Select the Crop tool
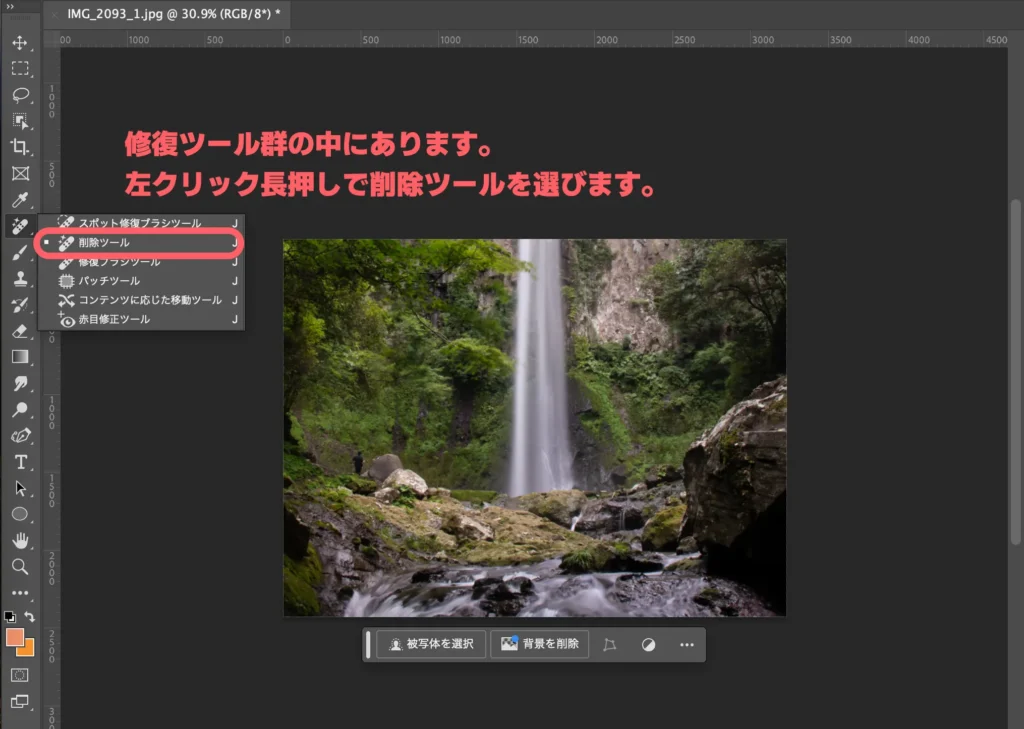This screenshot has width=1024, height=729. point(19,147)
